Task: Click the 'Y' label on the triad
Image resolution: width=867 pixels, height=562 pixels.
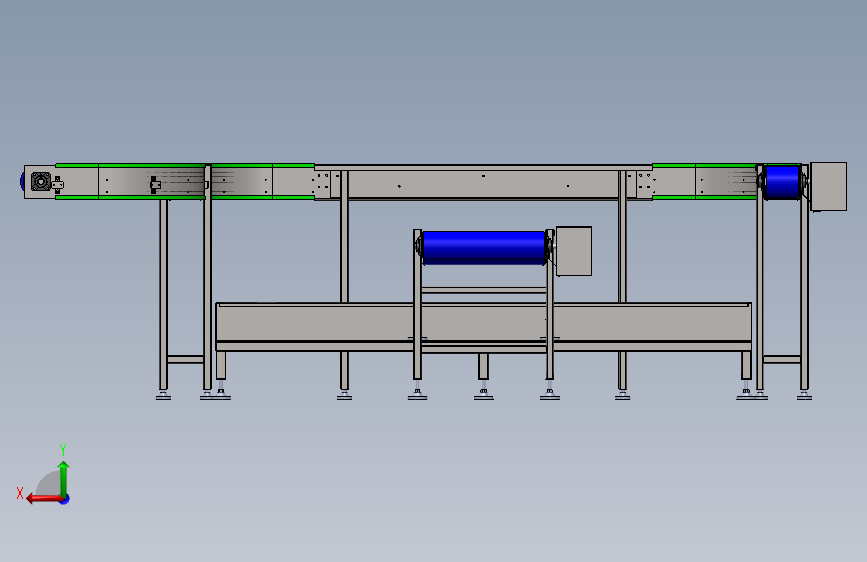Action: [x=63, y=449]
